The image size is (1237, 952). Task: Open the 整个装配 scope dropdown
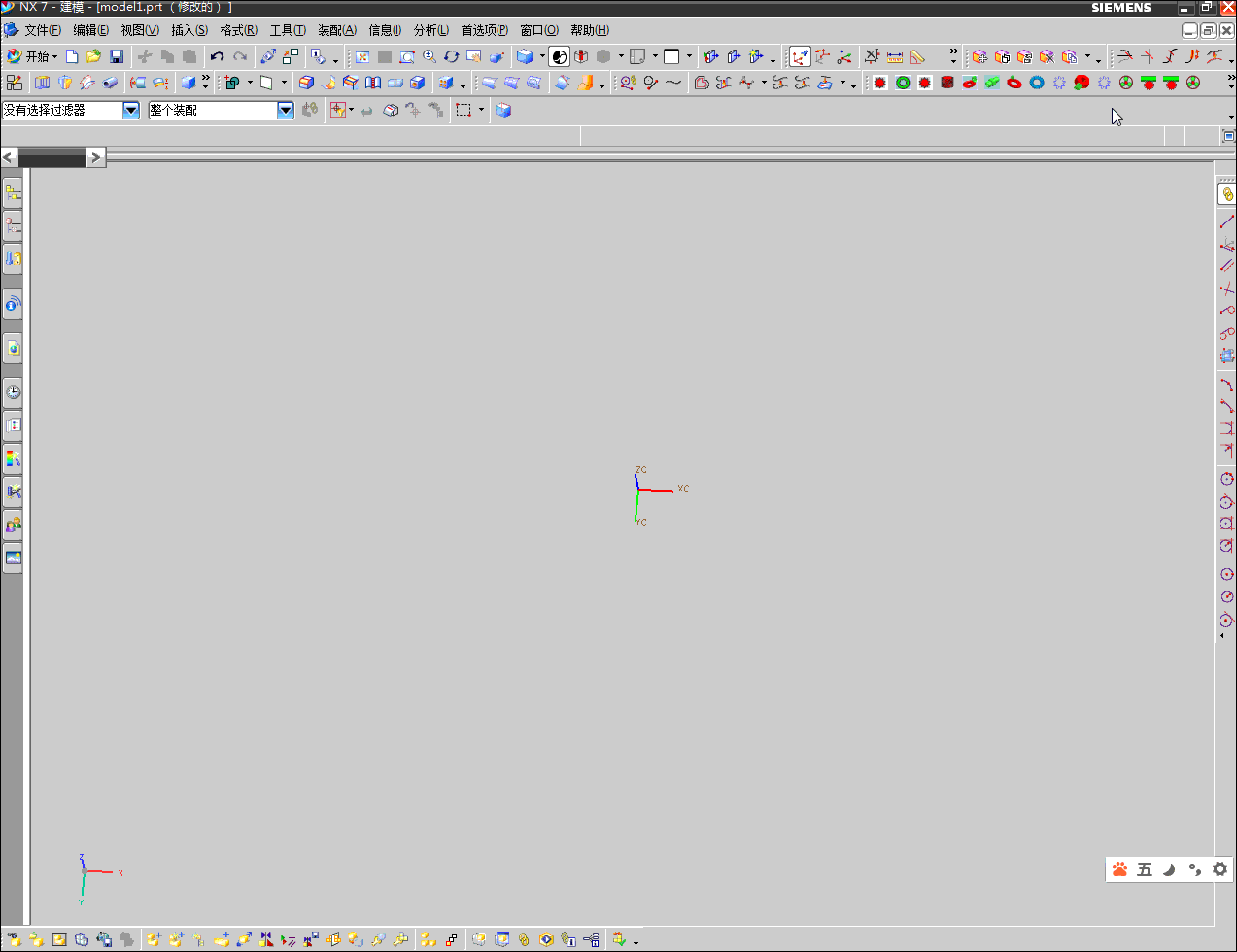tap(286, 110)
